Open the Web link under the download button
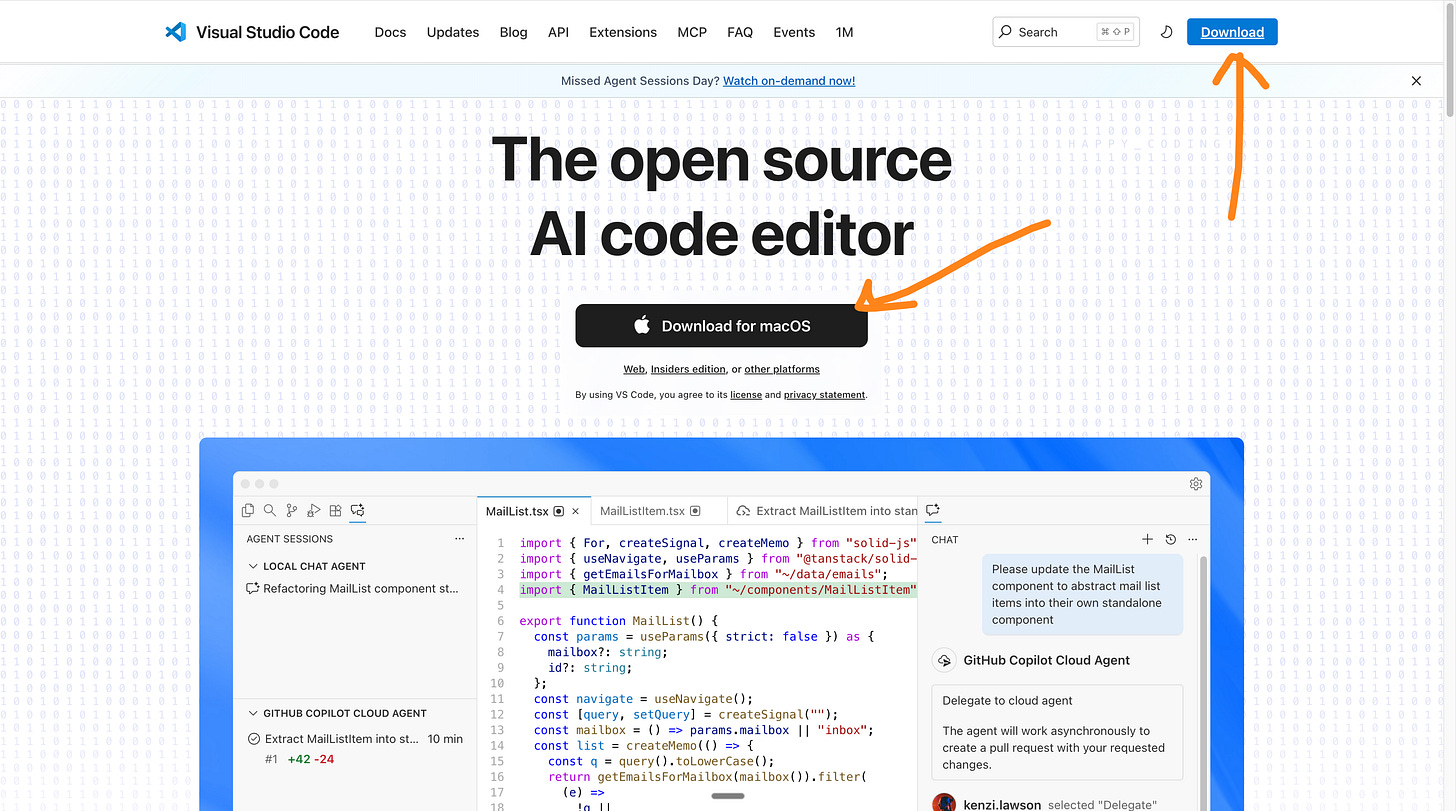 [x=634, y=369]
